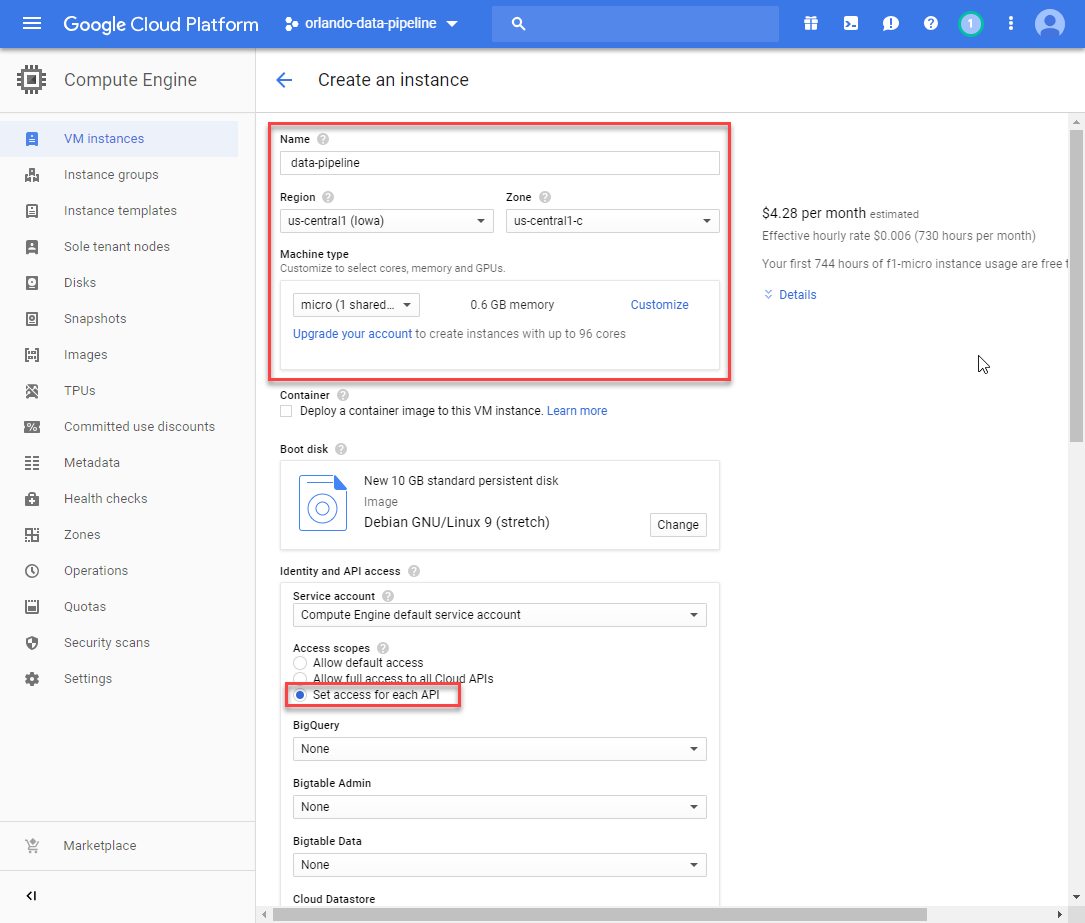Expand the Region dropdown
Viewport: 1085px width, 923px height.
386,221
